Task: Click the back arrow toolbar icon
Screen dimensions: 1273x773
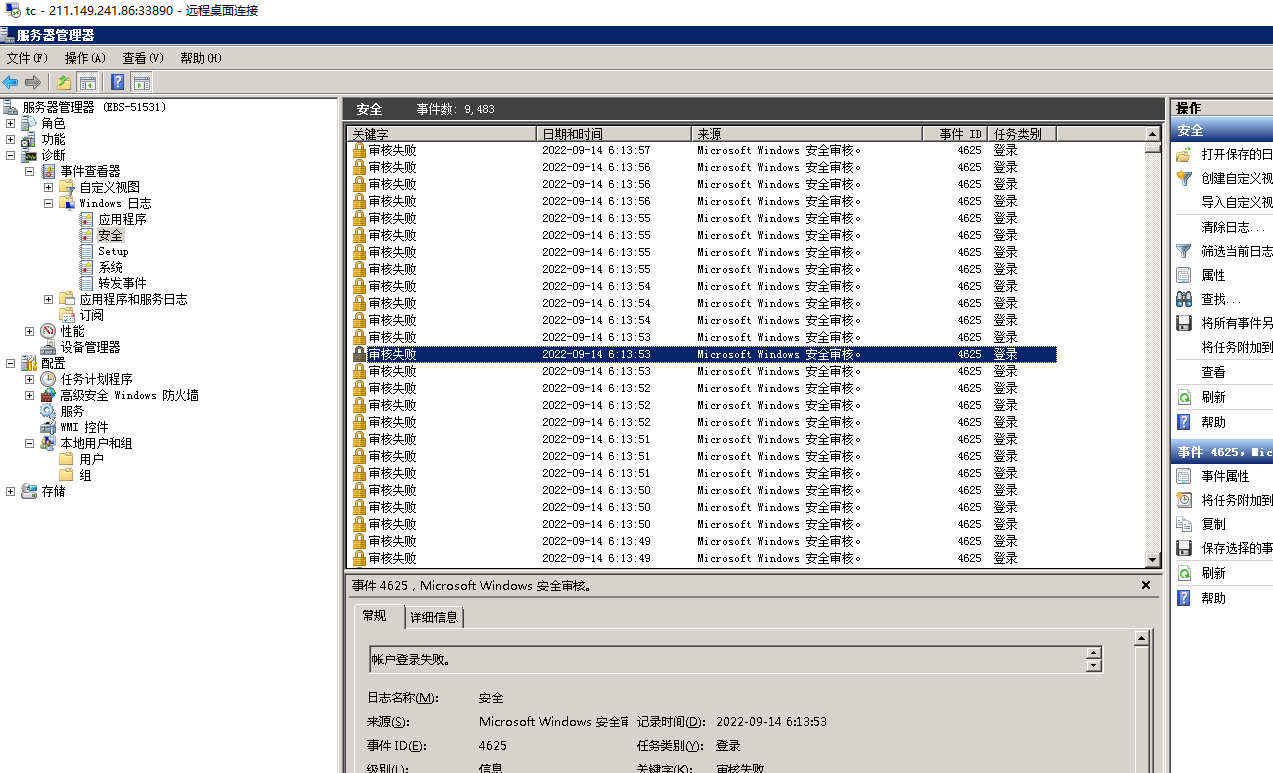Action: tap(10, 83)
